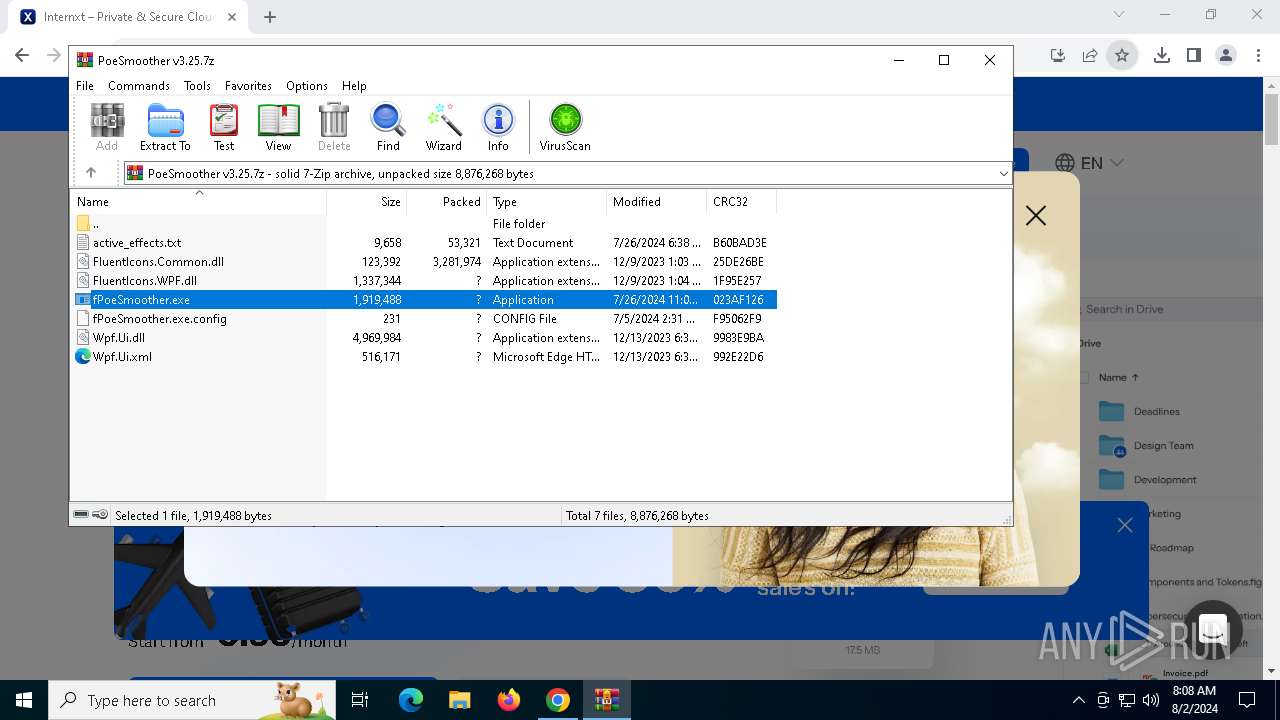Select the parent folder ".." entry
Screen dimensions: 1280x720
[423, 224]
